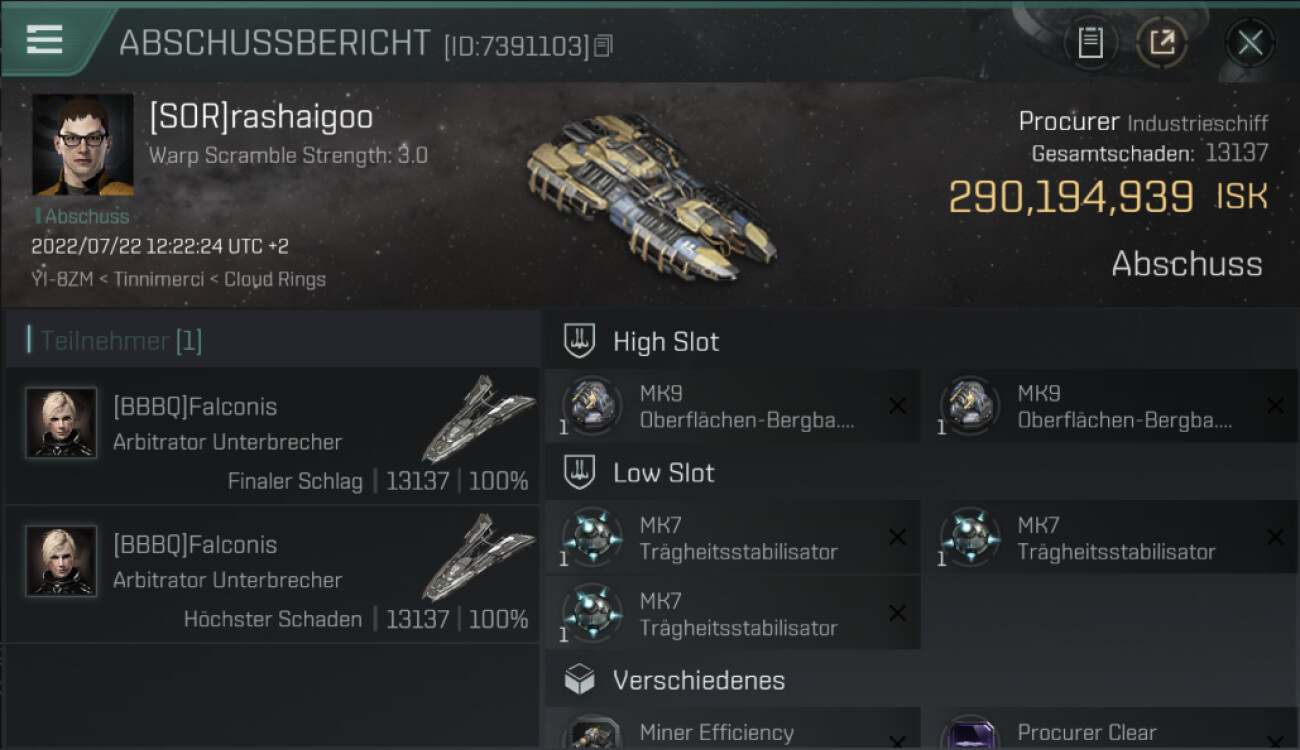Click X on second MK9 Oberflächen-Bergbau module
Image resolution: width=1300 pixels, height=750 pixels.
point(1275,405)
